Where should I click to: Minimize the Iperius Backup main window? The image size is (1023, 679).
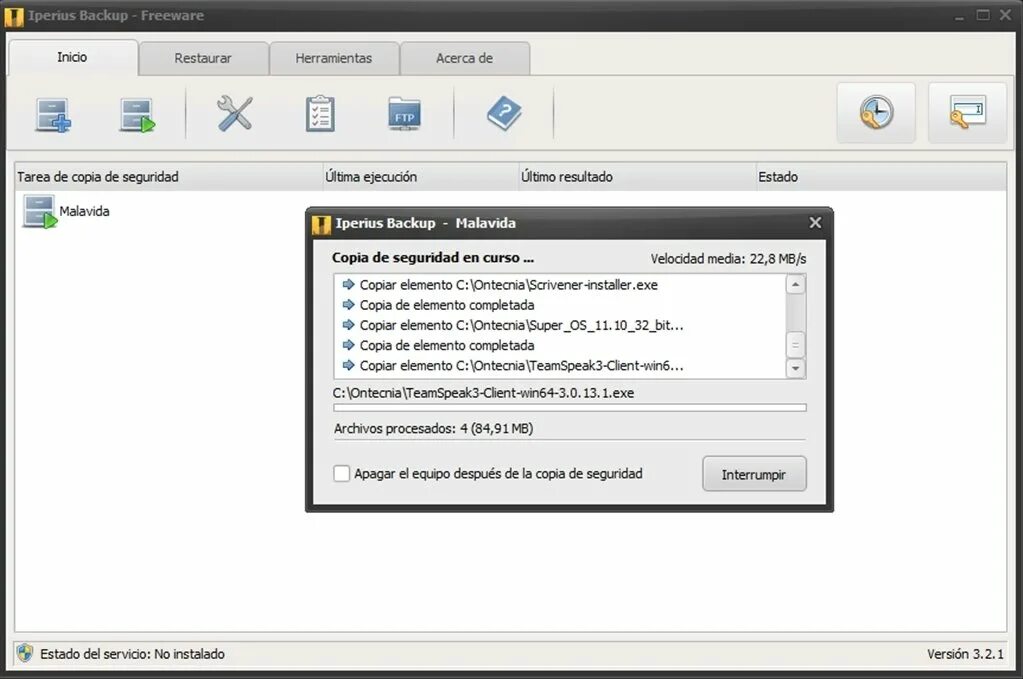click(959, 16)
